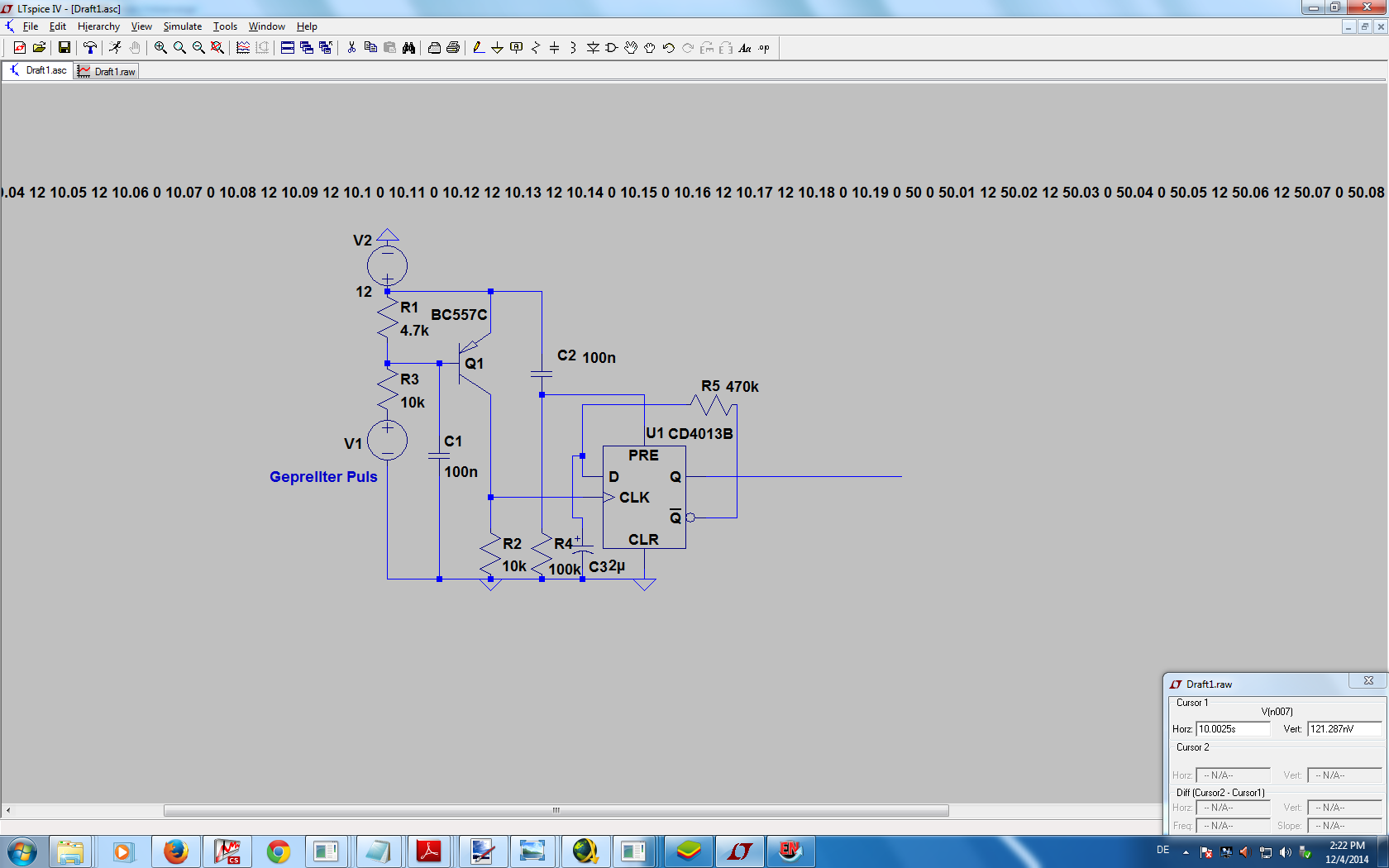Switch to the Draft1.asc tab
Screen dimensions: 1389x868
tap(38, 71)
